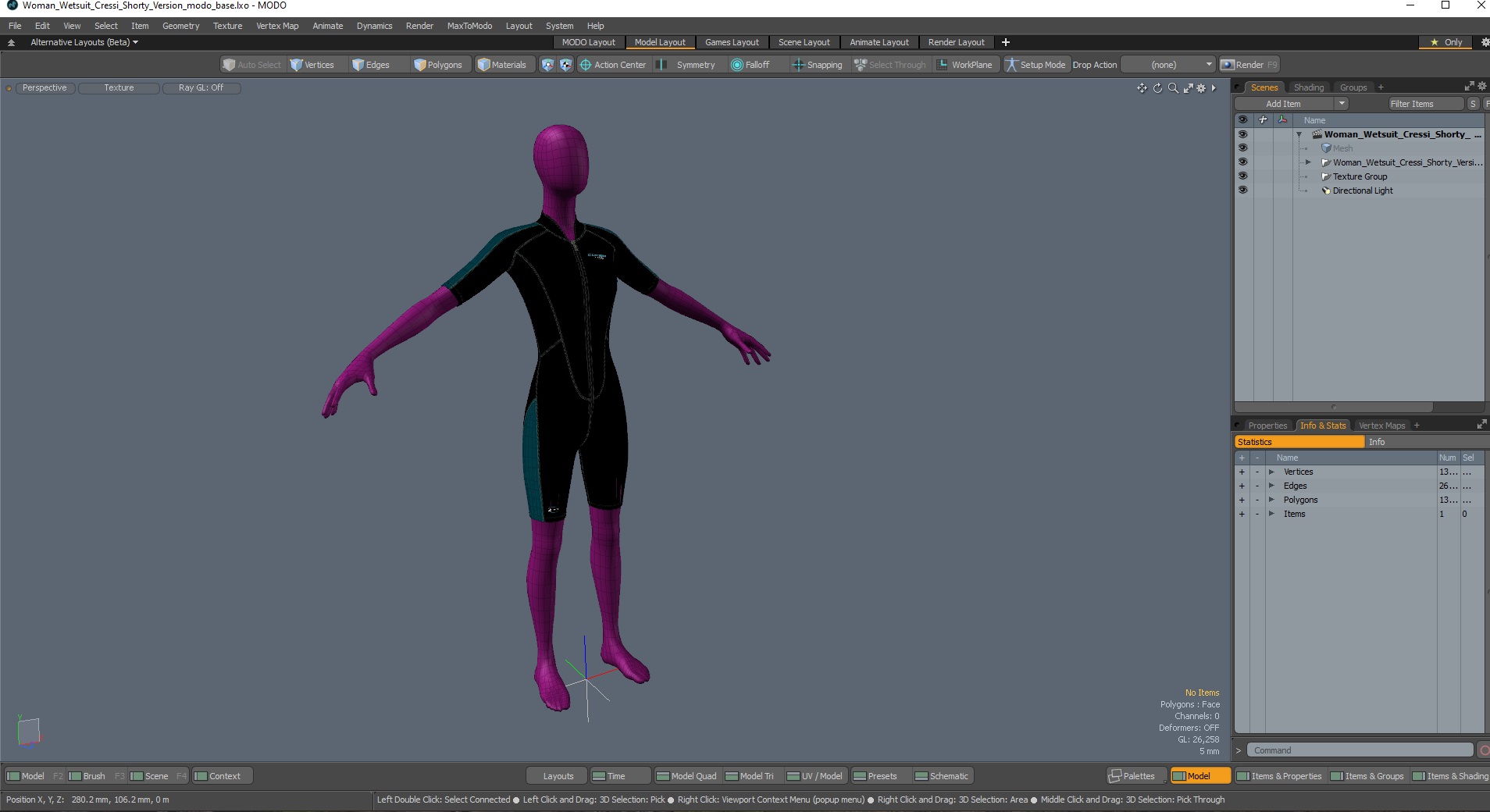Screen dimensions: 1490x812
Task: Click the up arrow beside Alternative Layouts
Action: point(11,42)
